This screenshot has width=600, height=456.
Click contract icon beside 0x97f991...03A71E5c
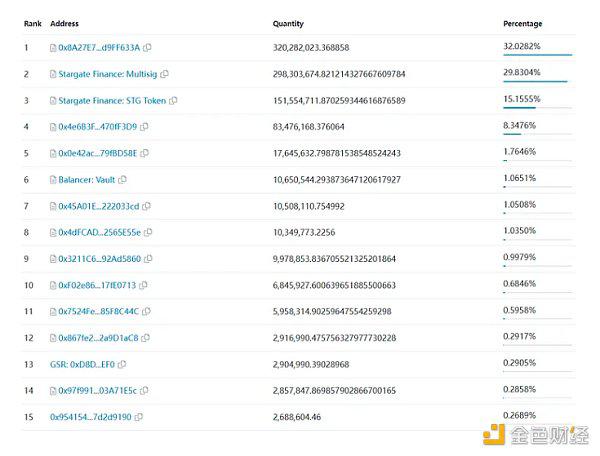(53, 391)
